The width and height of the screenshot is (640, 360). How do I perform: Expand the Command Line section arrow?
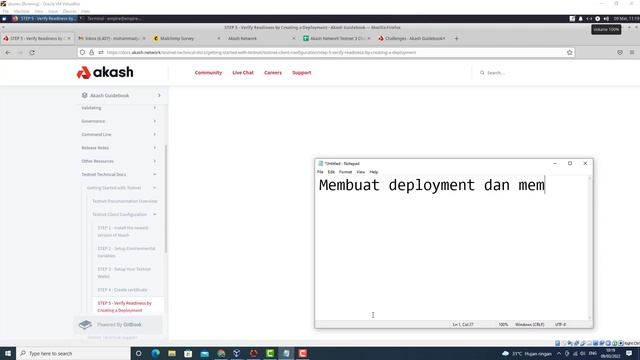pyautogui.click(x=155, y=134)
